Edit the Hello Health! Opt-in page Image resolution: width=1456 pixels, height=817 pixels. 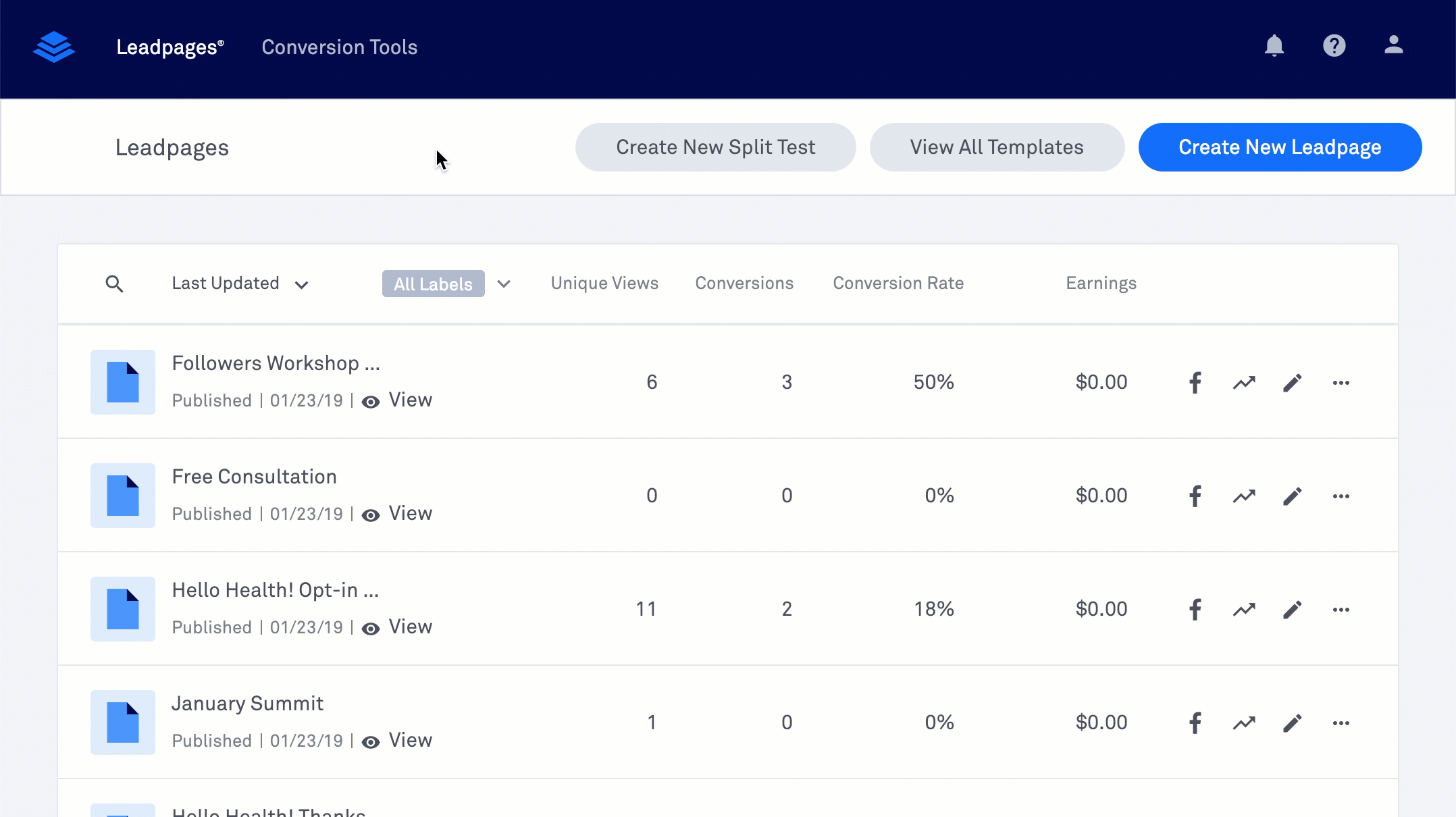(1293, 610)
